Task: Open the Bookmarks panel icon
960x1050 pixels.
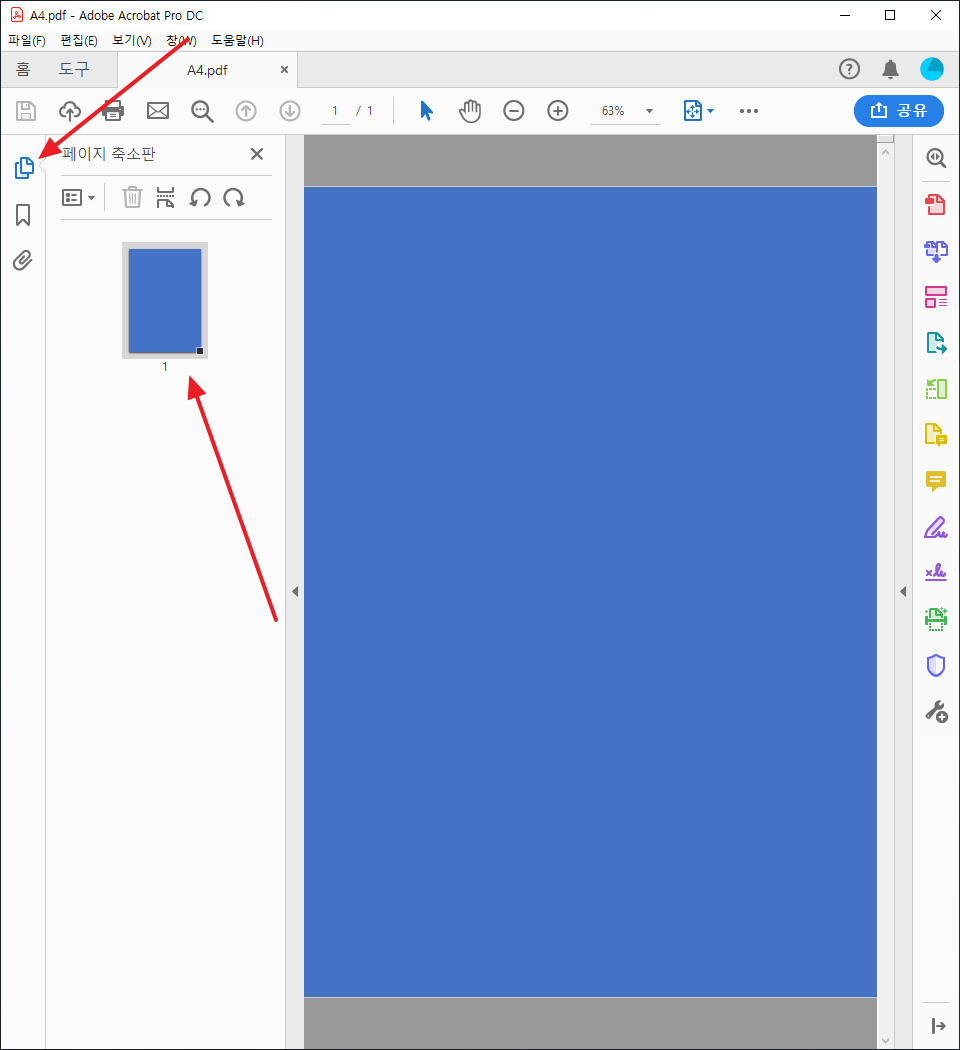Action: pyautogui.click(x=23, y=215)
